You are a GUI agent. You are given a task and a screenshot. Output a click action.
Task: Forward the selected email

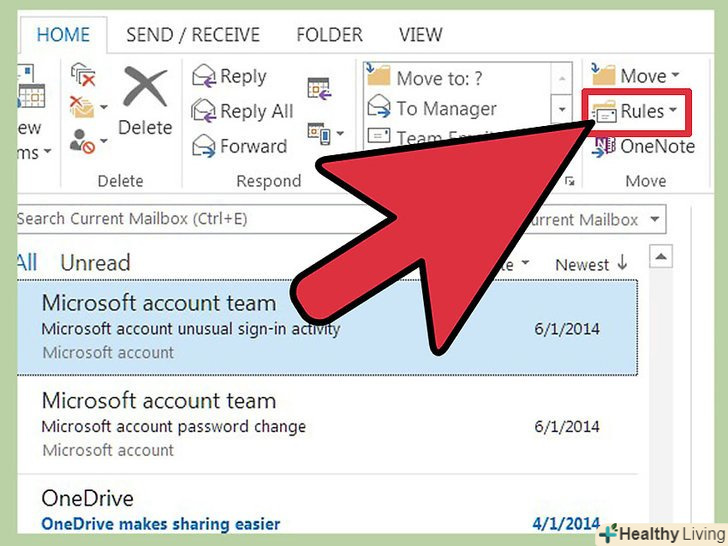click(x=240, y=146)
